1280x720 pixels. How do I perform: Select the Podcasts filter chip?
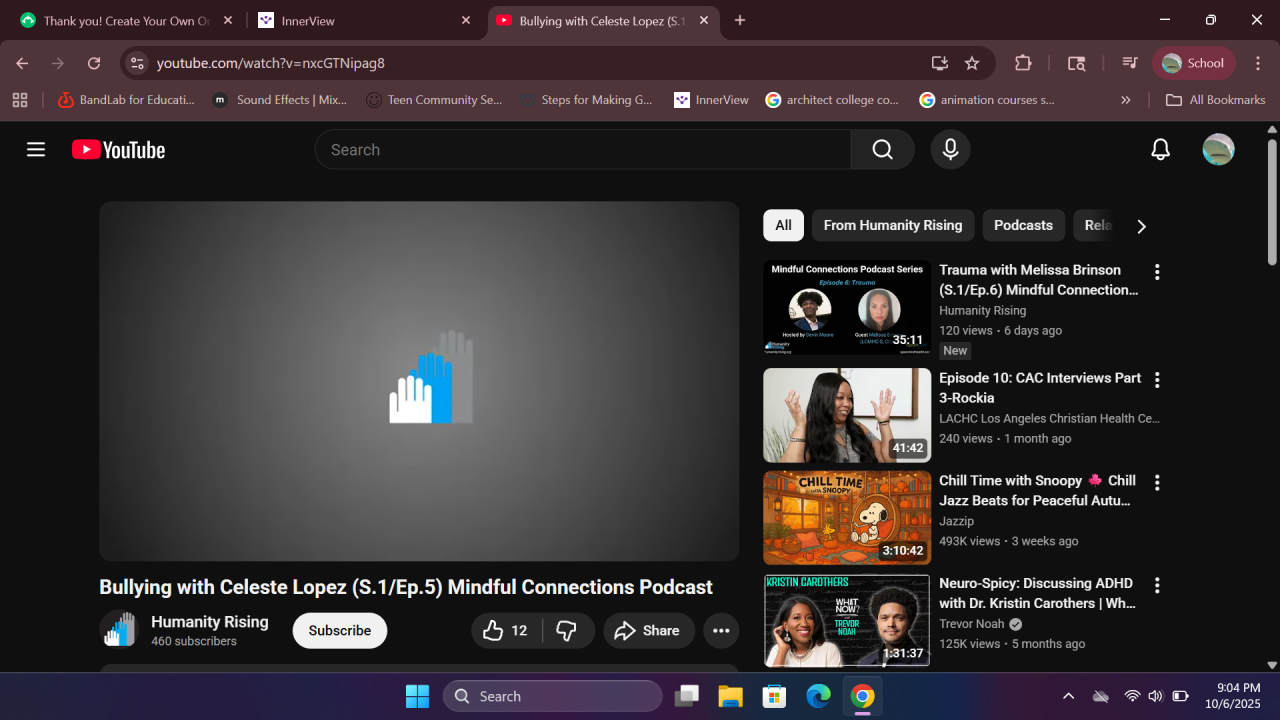[1023, 225]
